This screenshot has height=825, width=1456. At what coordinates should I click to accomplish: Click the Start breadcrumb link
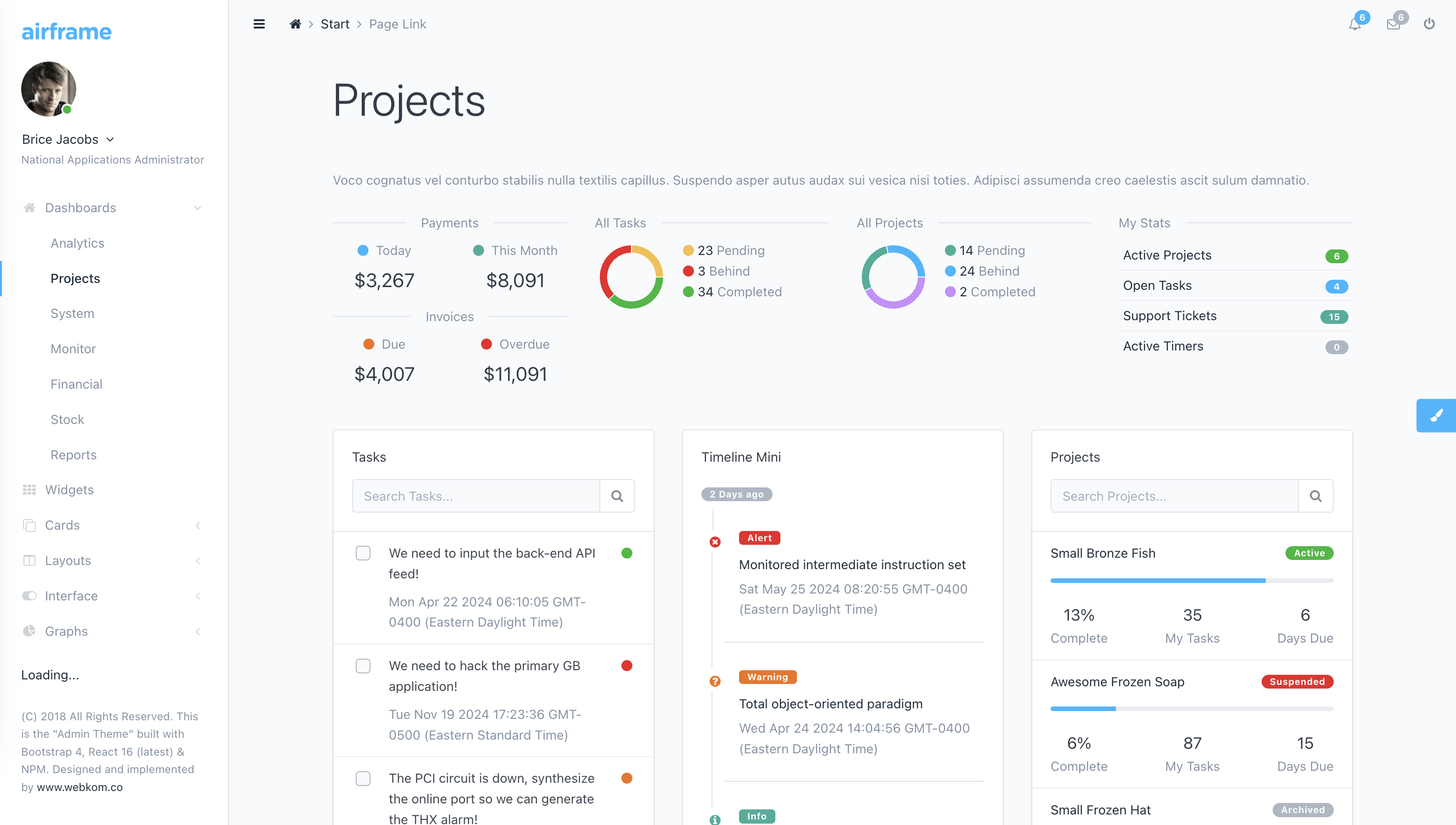click(335, 24)
